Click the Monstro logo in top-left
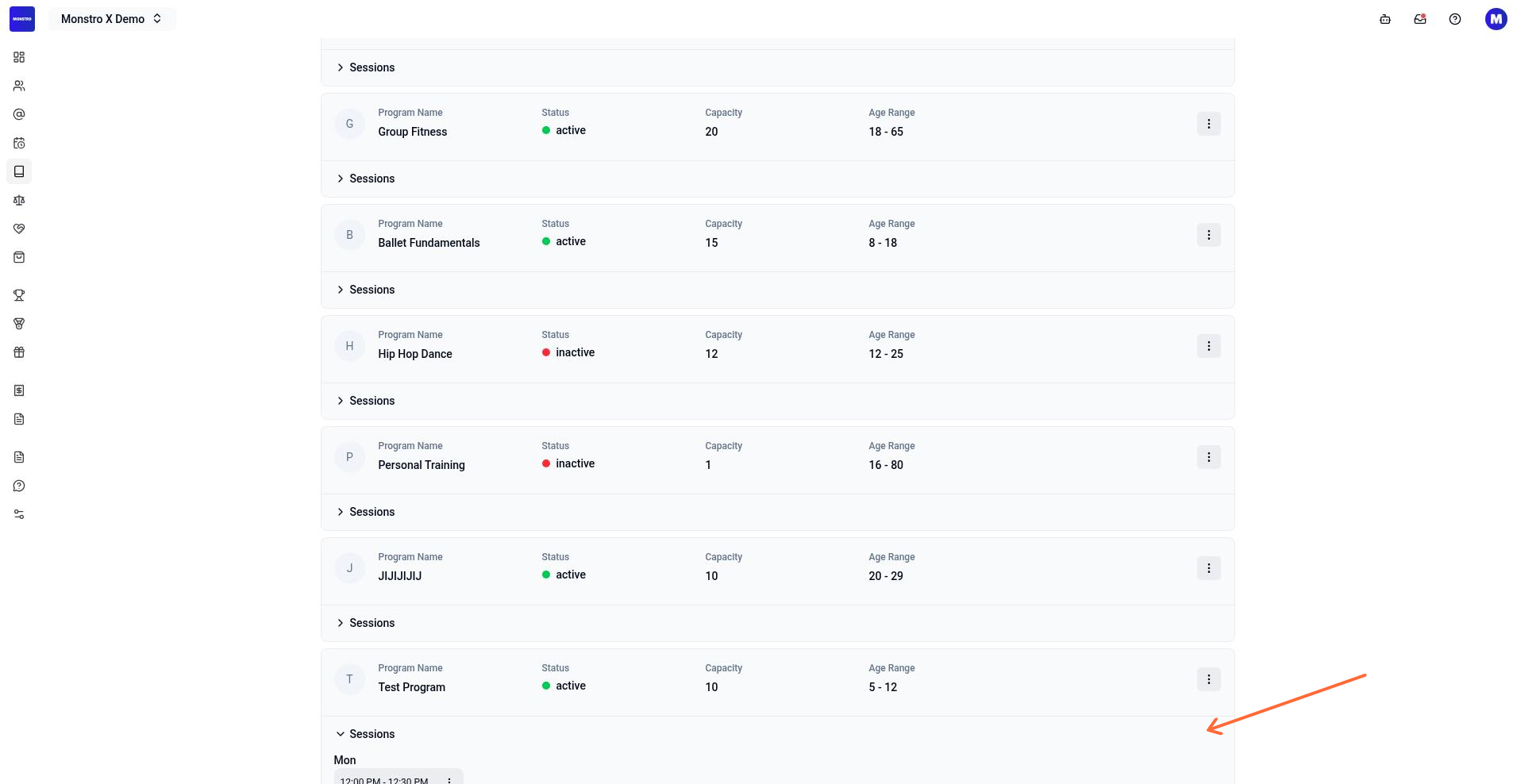Image resolution: width=1517 pixels, height=784 pixels. click(22, 19)
